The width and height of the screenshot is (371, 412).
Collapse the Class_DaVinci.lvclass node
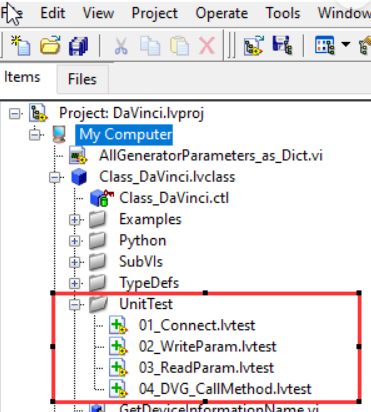point(55,177)
